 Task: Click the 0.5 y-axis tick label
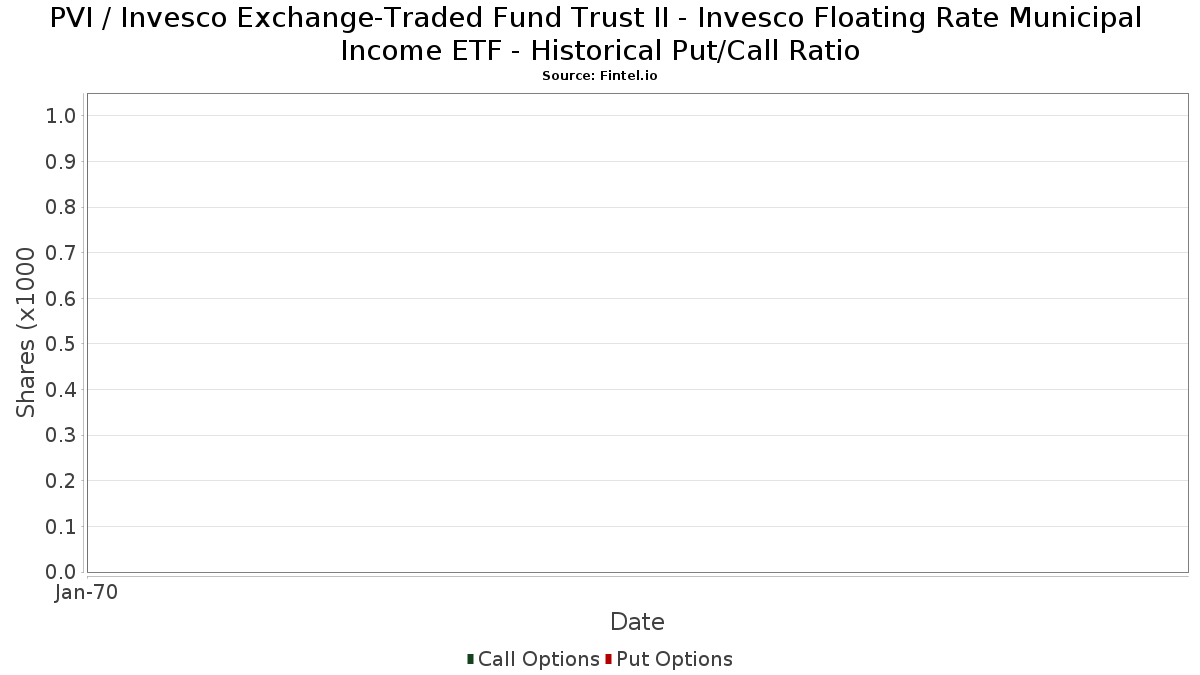coord(61,344)
